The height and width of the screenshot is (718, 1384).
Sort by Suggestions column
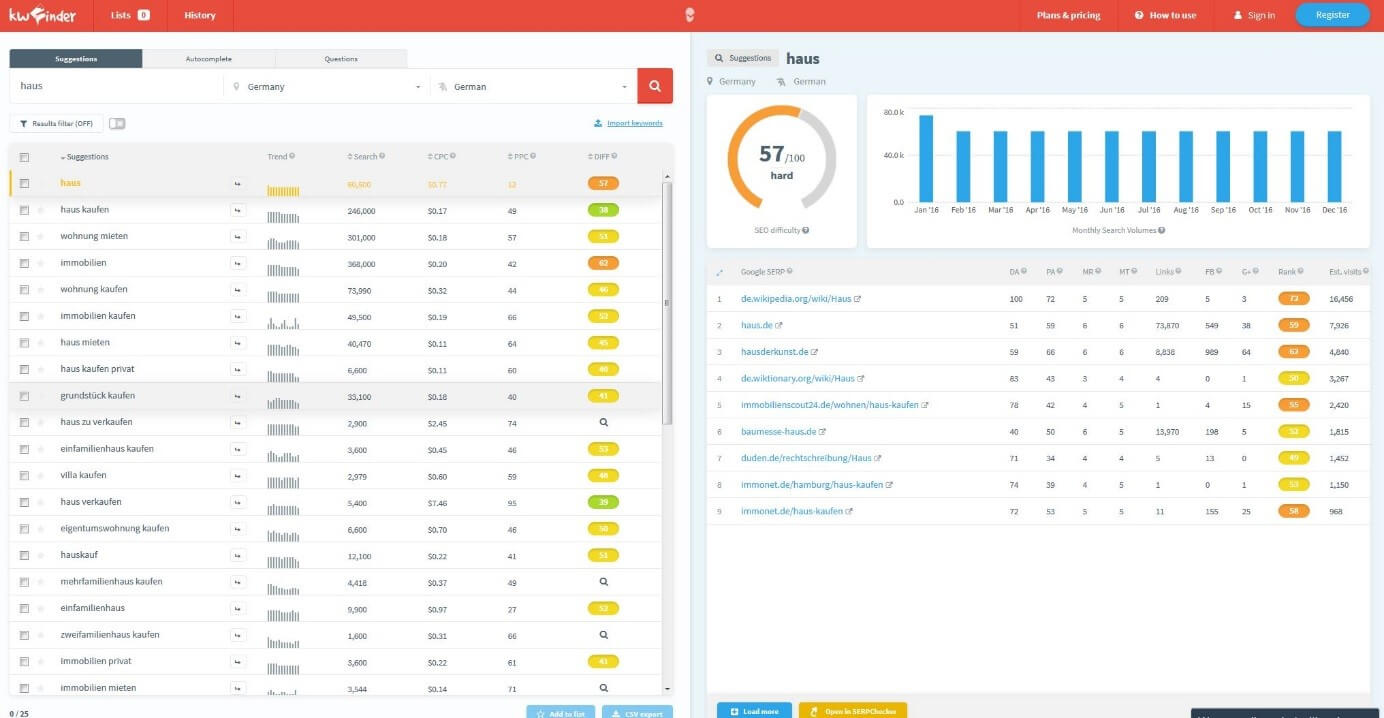(85, 157)
